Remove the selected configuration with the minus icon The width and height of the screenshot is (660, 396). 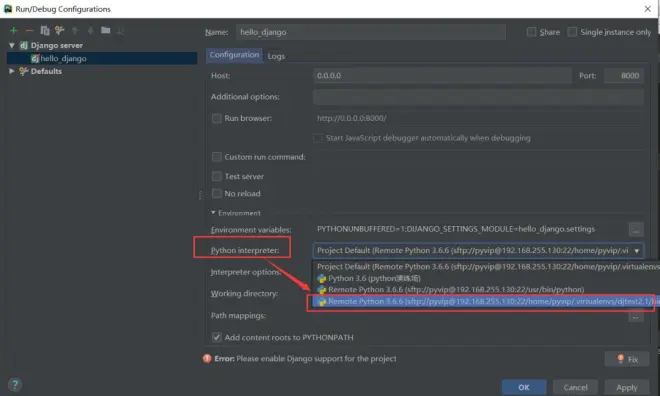(x=29, y=30)
